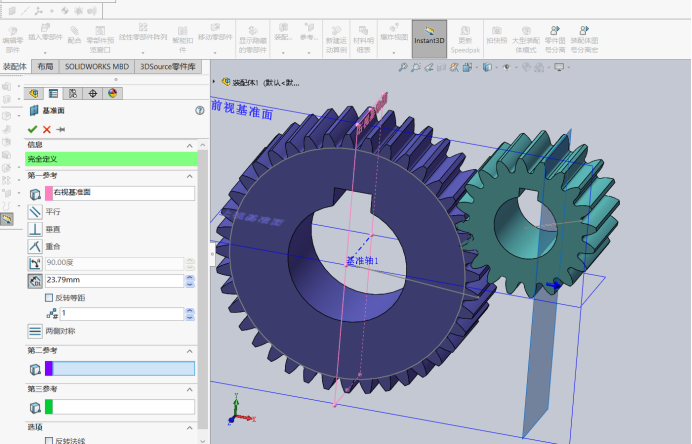Switch to the 布局 tab
This screenshot has height=444, width=692.
tap(45, 66)
